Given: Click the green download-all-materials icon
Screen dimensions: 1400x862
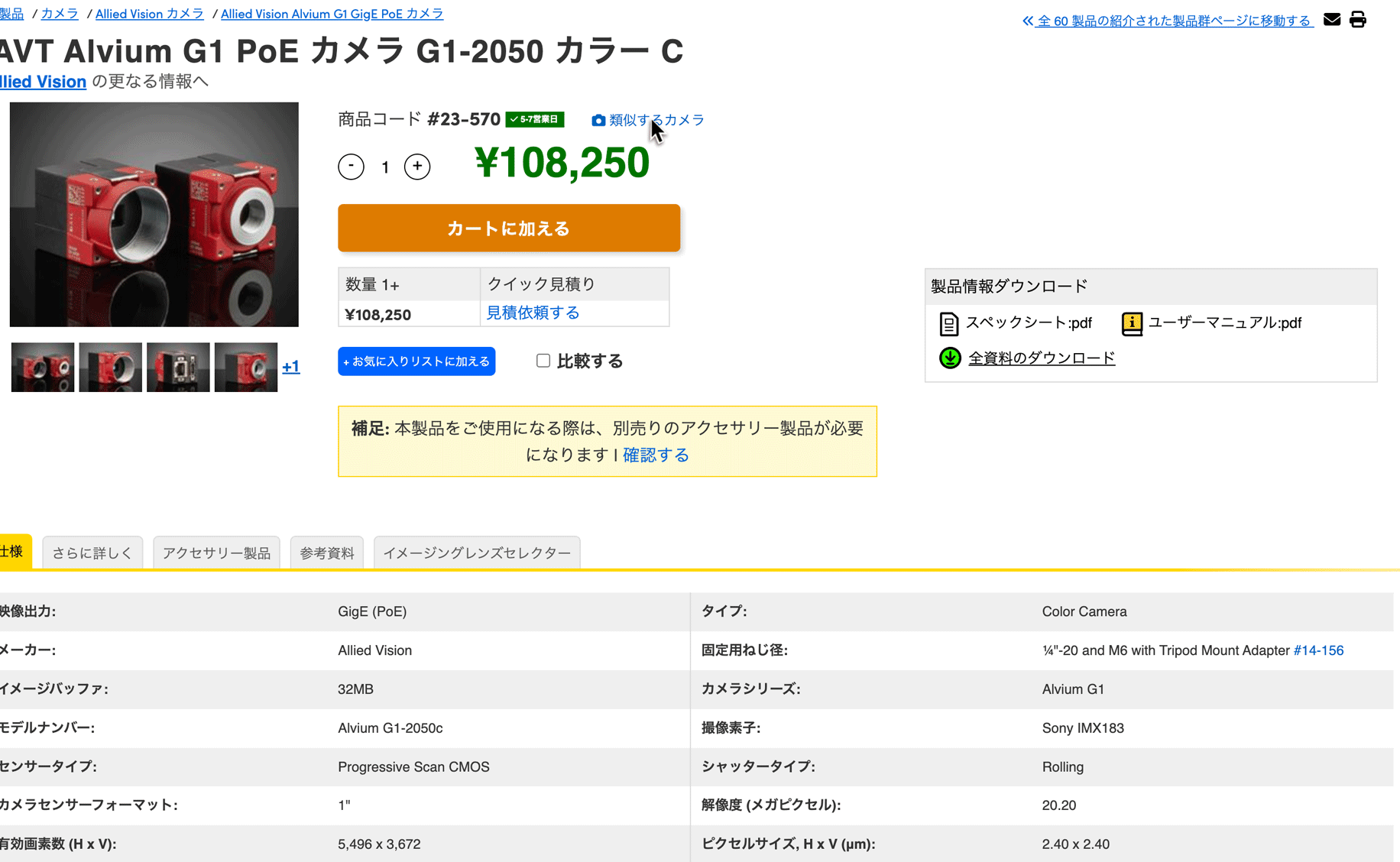Looking at the screenshot, I should (x=950, y=358).
